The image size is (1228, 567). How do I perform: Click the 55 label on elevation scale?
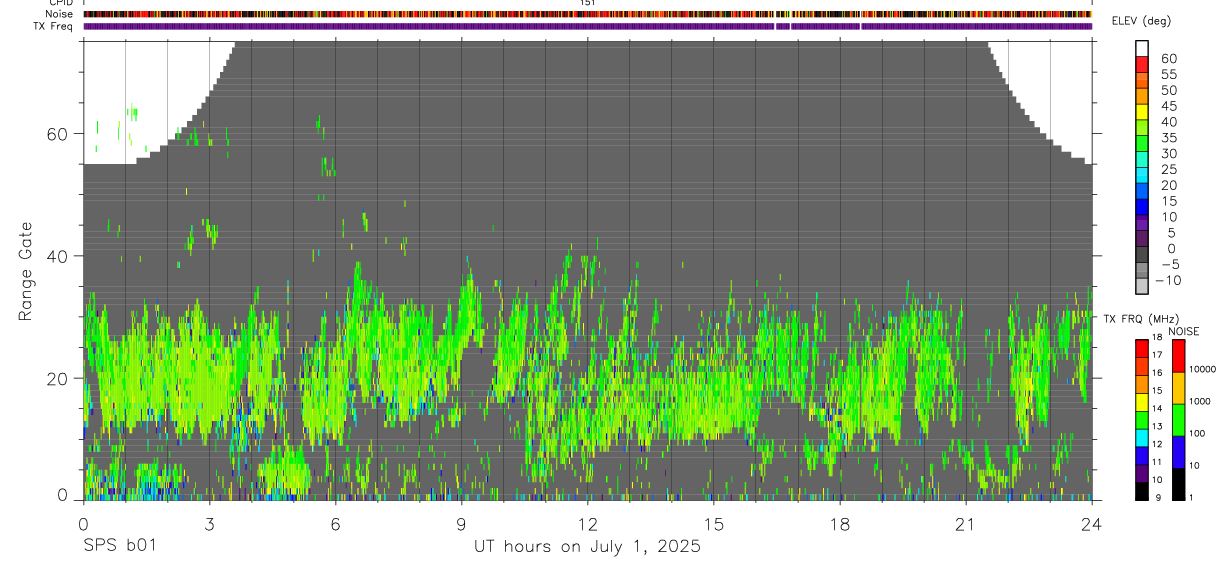coord(1168,75)
